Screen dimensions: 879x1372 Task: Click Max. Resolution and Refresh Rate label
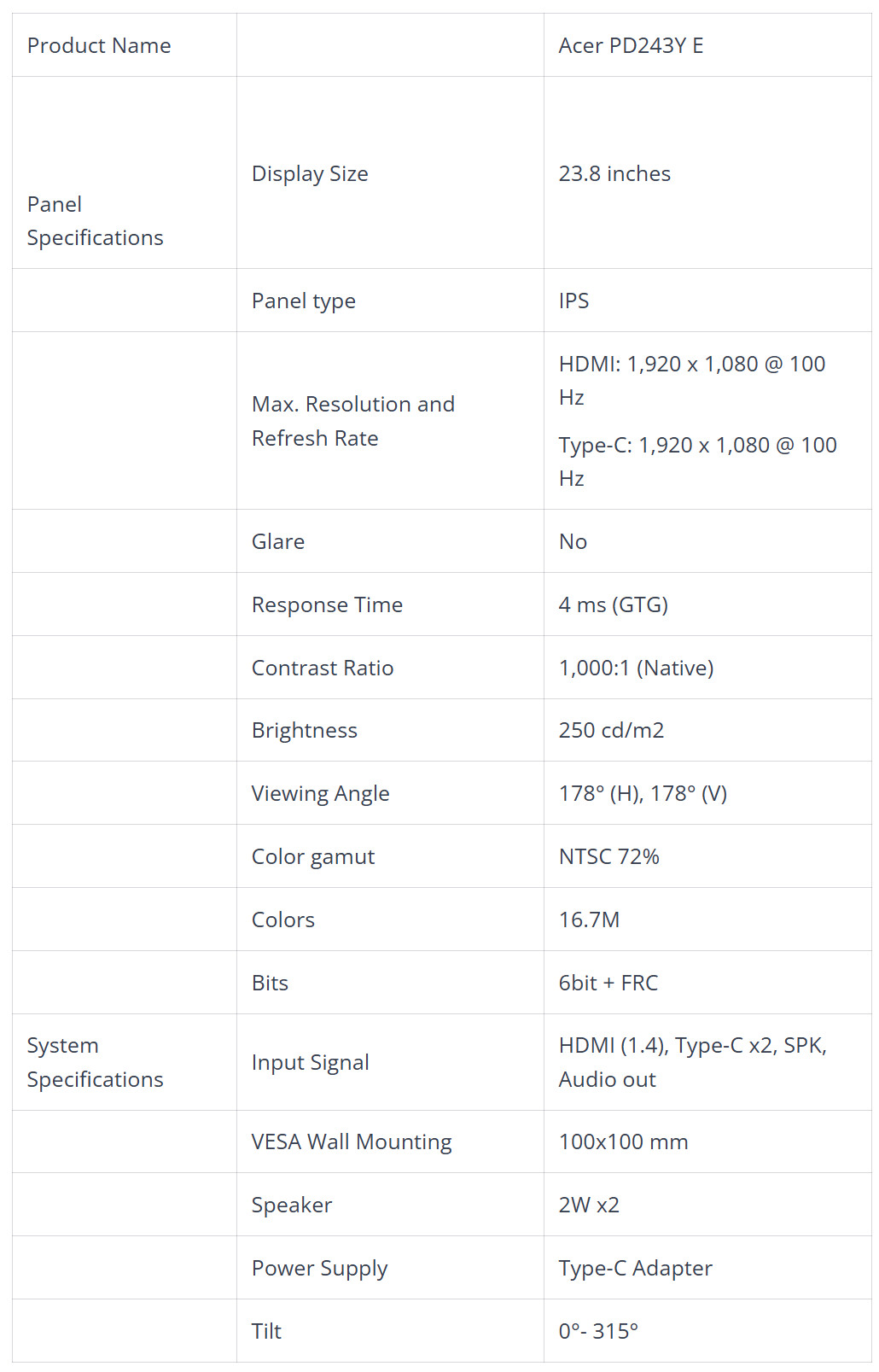coord(353,421)
